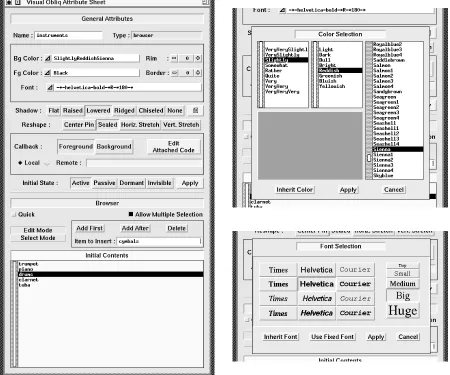Select the Background callback option

[114, 146]
